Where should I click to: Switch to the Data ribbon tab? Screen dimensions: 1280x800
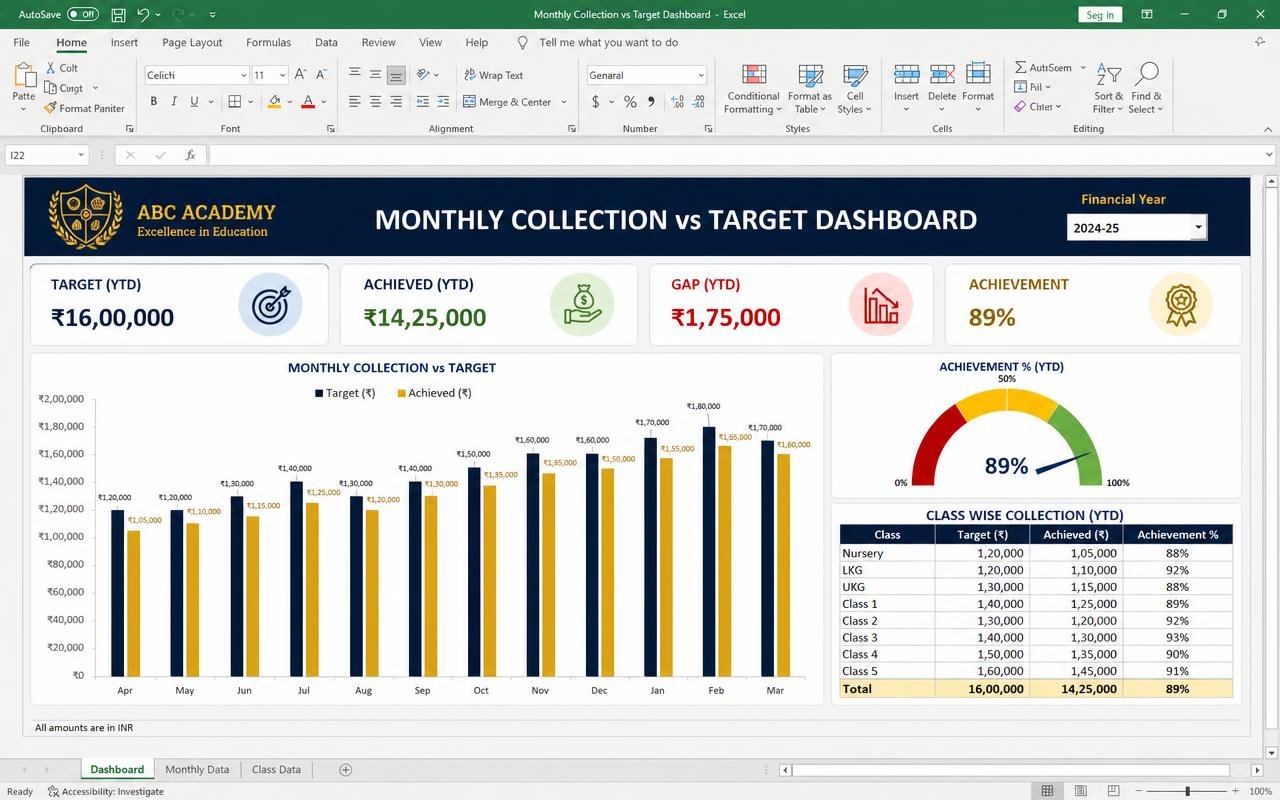pyautogui.click(x=326, y=42)
